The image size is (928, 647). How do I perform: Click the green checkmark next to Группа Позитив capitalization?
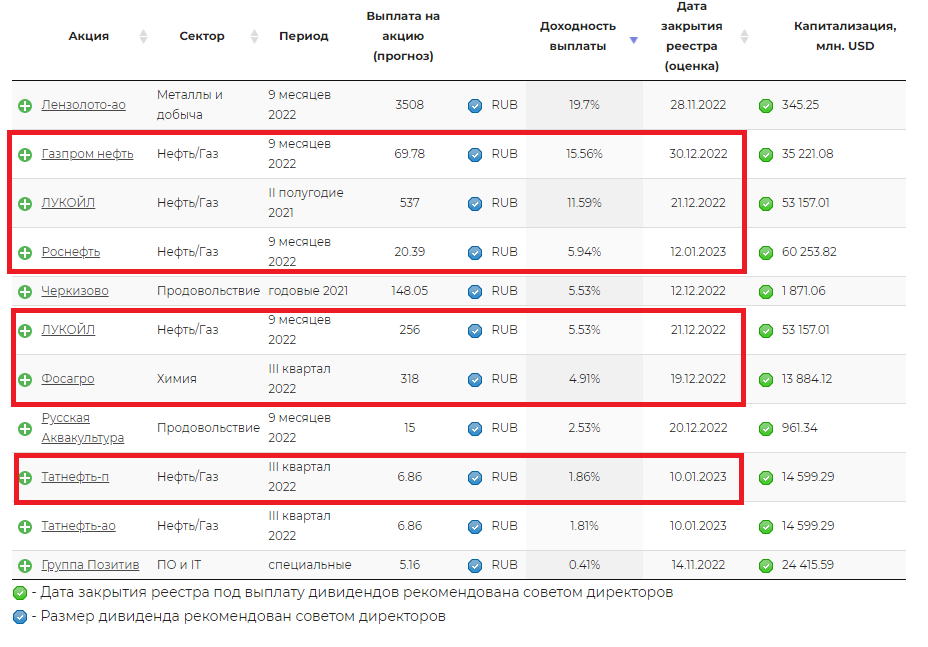[x=767, y=564]
